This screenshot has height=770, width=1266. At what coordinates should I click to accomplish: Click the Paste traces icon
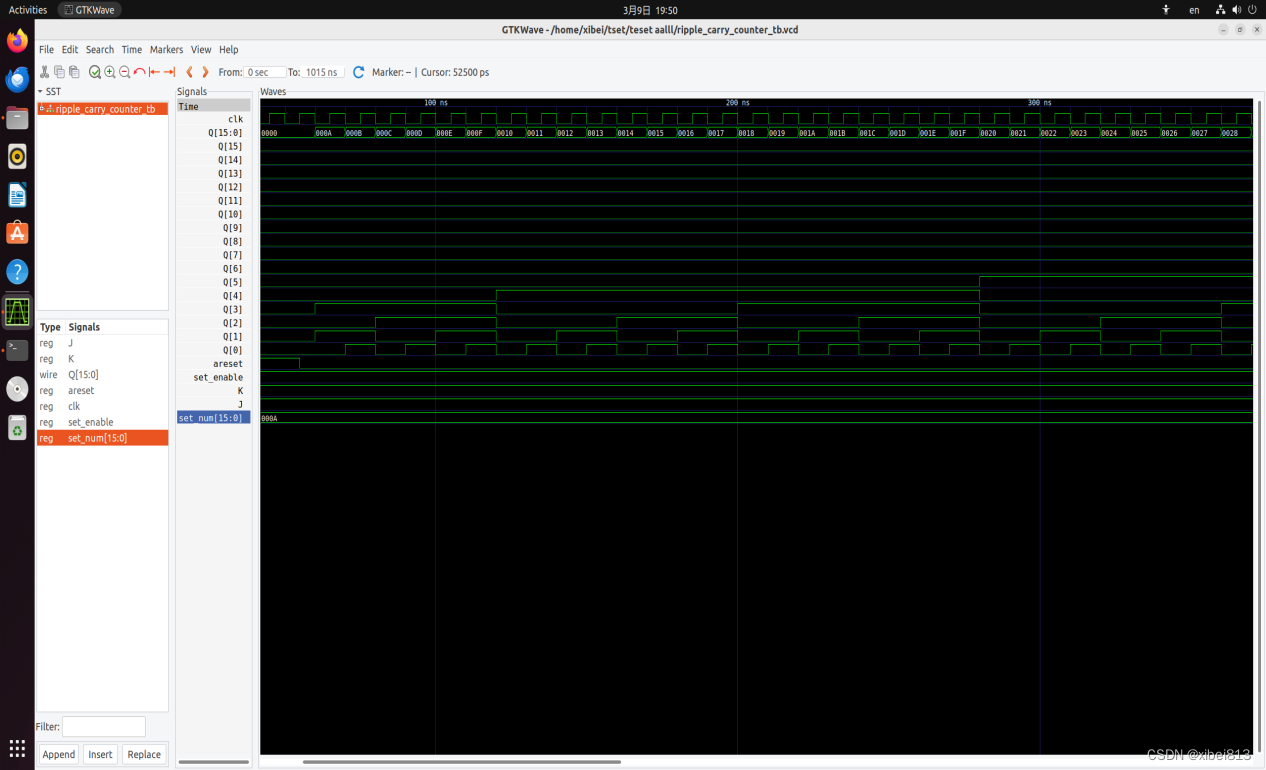click(x=74, y=72)
